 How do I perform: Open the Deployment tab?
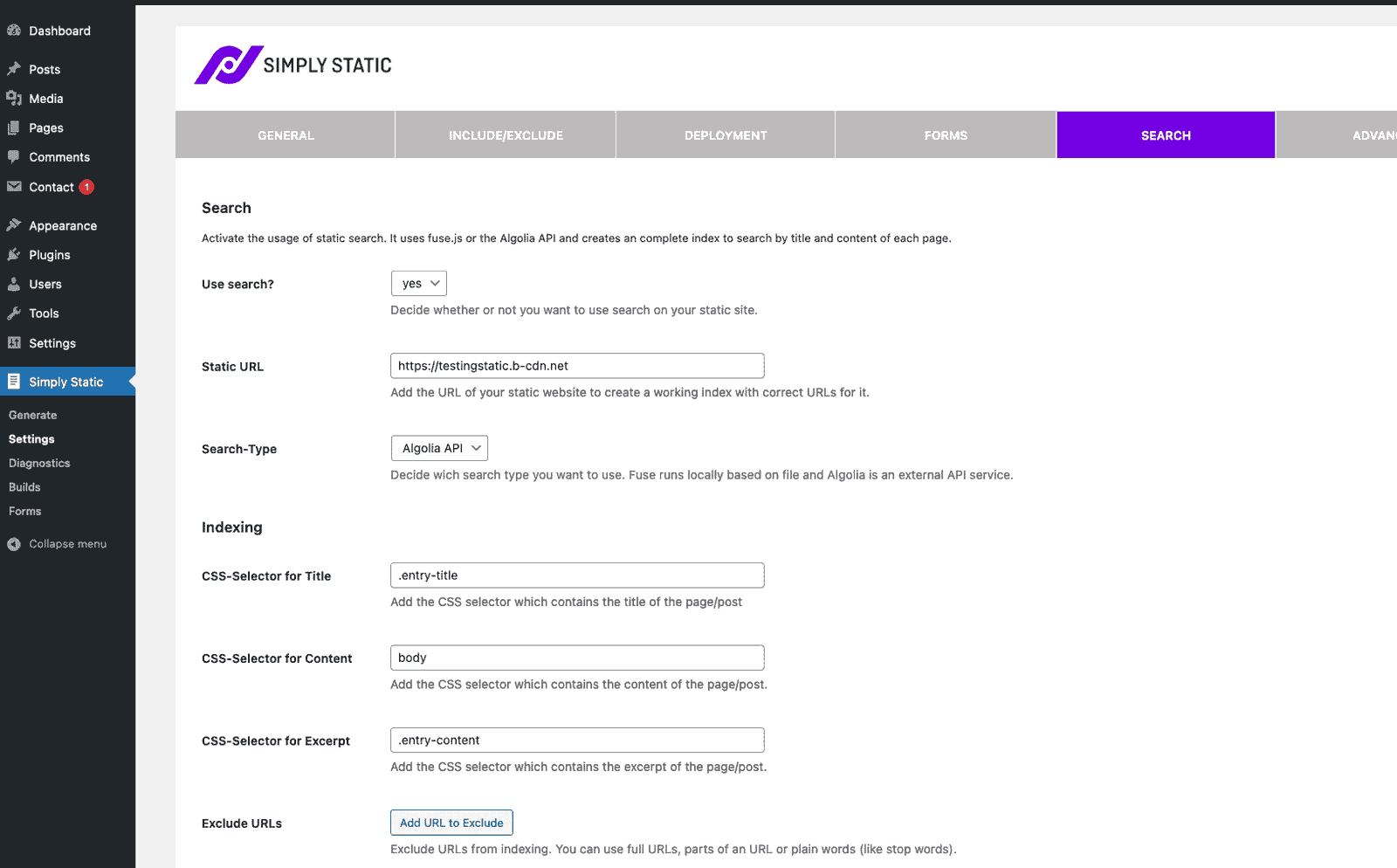(x=726, y=135)
